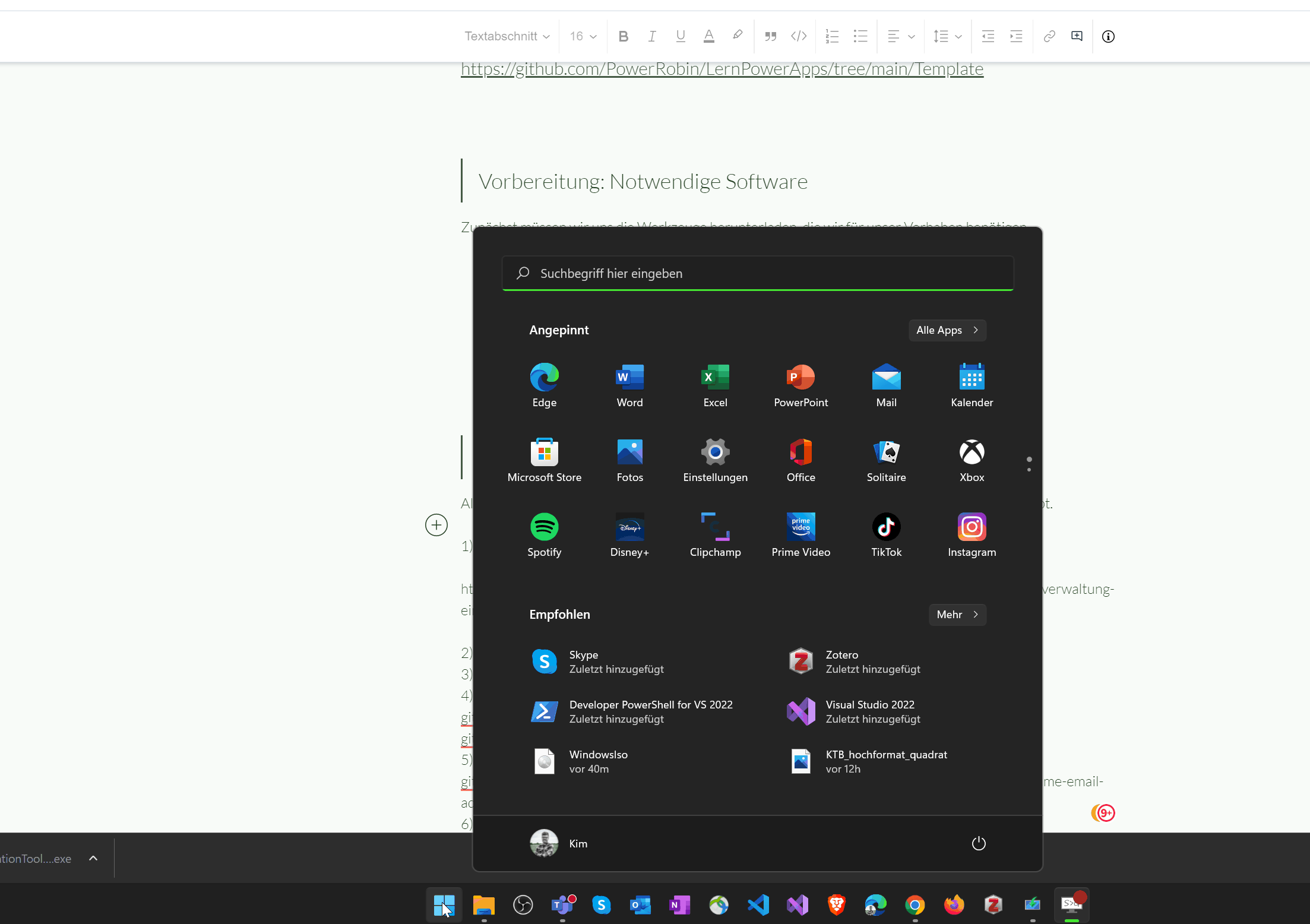Viewport: 1310px width, 924px height.
Task: Insert a link using the editor toolbar
Action: (x=1049, y=36)
